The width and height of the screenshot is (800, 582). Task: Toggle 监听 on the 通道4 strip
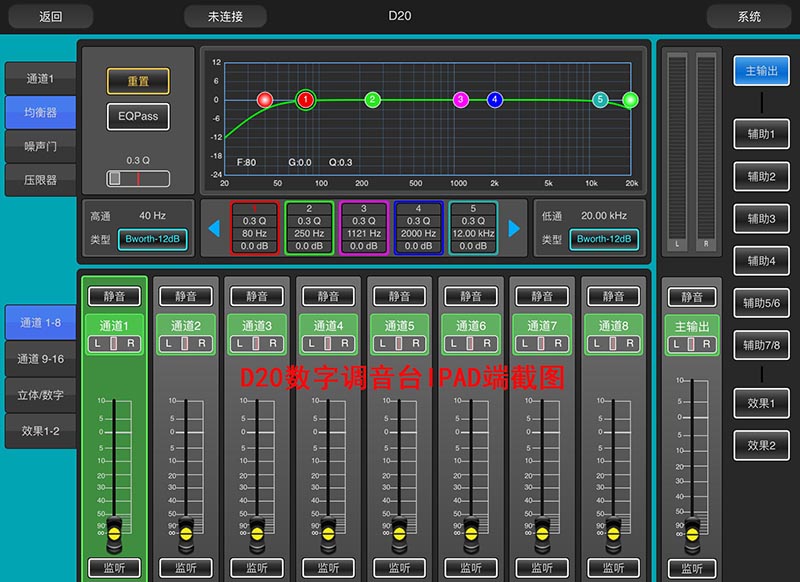328,568
